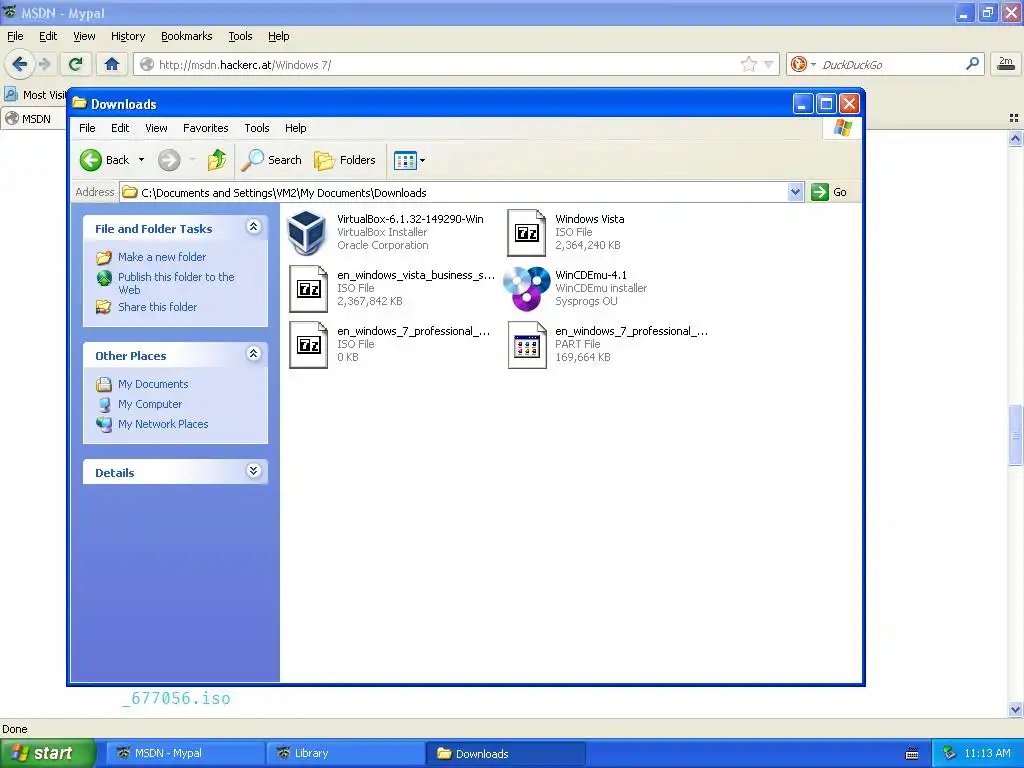The width and height of the screenshot is (1024, 768).
Task: Click the network tray icon near clock
Action: pos(950,753)
